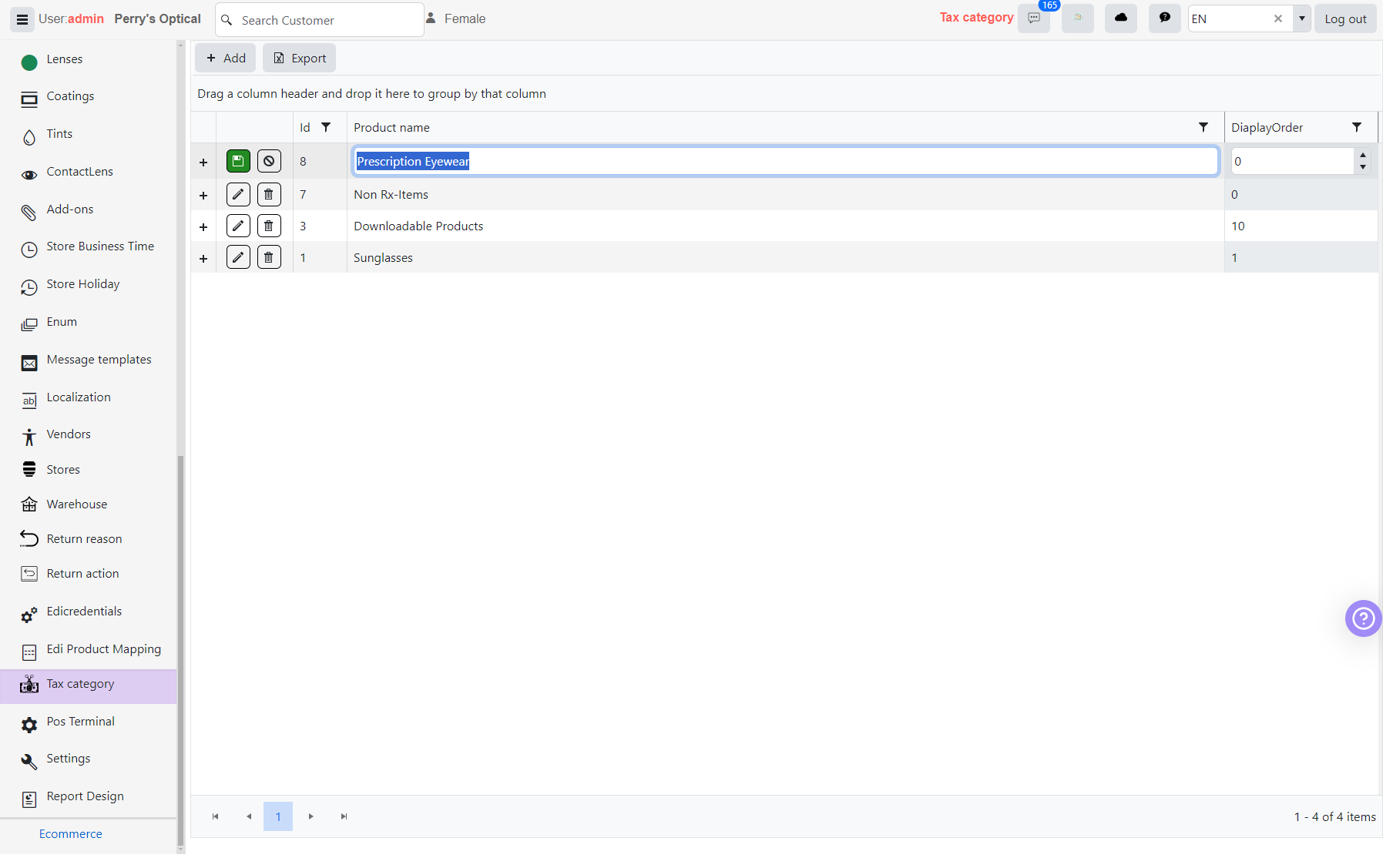
Task: Open the Product name column filter
Action: (x=1203, y=127)
